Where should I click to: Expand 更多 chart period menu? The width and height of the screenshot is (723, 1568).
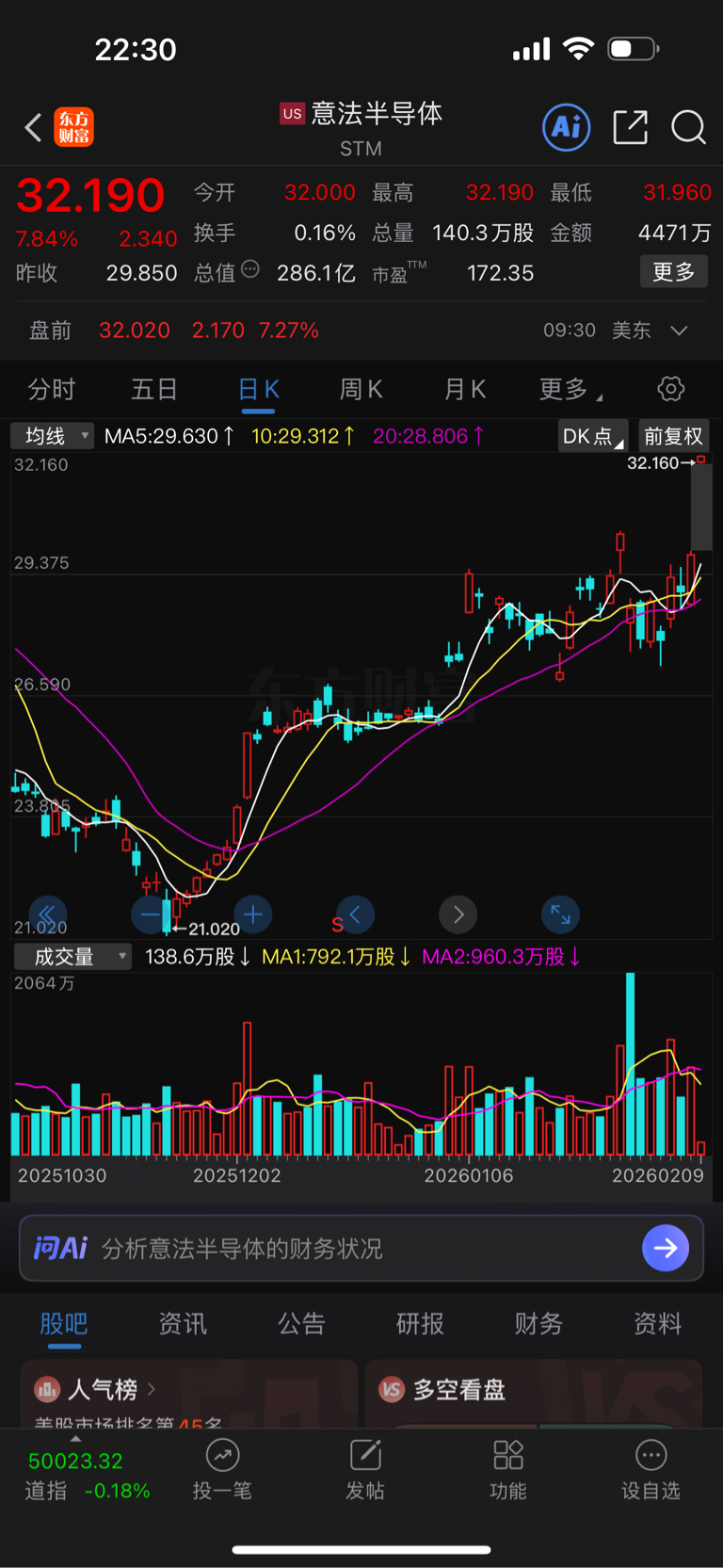570,389
